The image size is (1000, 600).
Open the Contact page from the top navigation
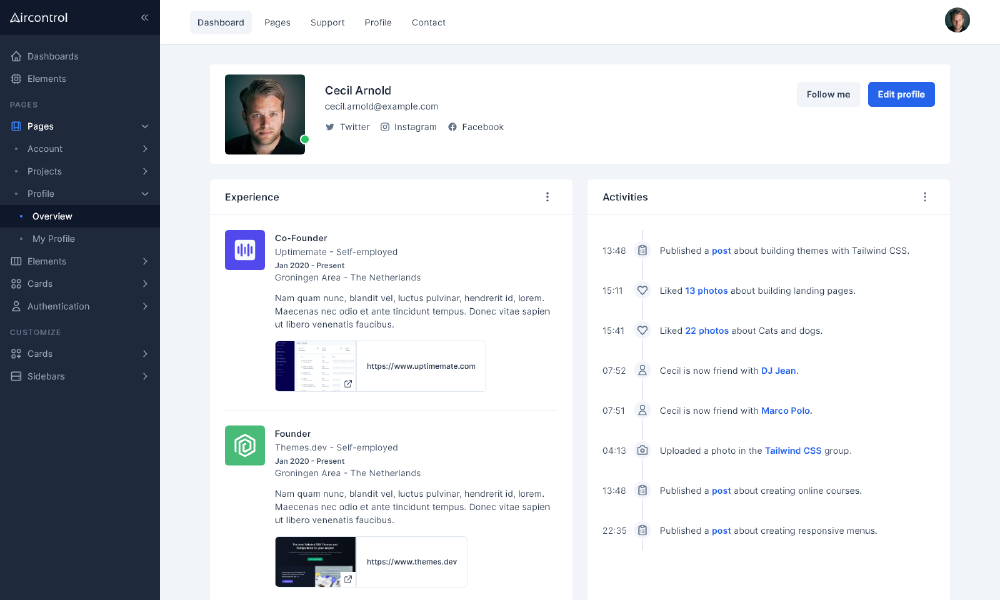(428, 22)
